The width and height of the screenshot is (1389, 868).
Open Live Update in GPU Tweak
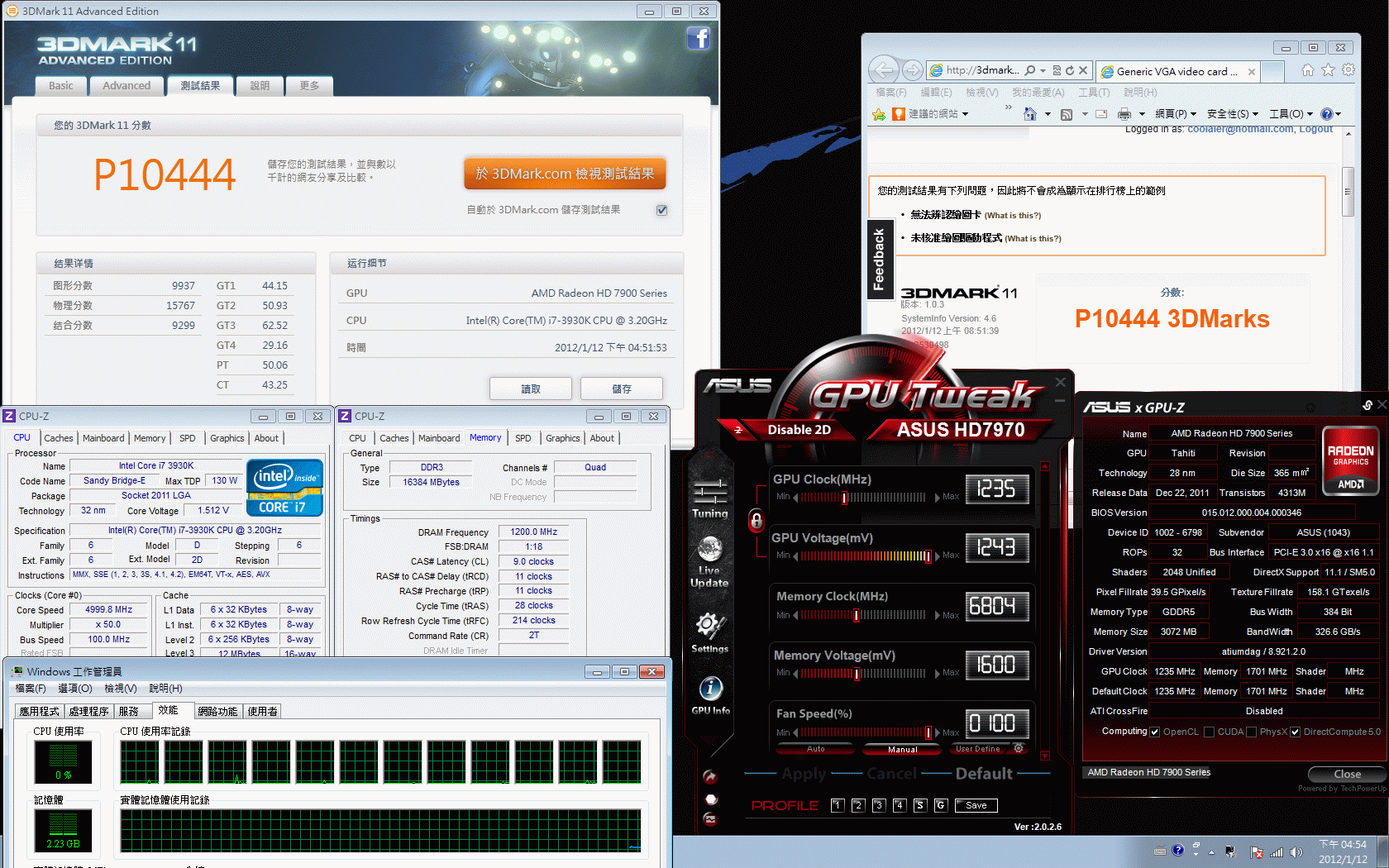(x=709, y=562)
